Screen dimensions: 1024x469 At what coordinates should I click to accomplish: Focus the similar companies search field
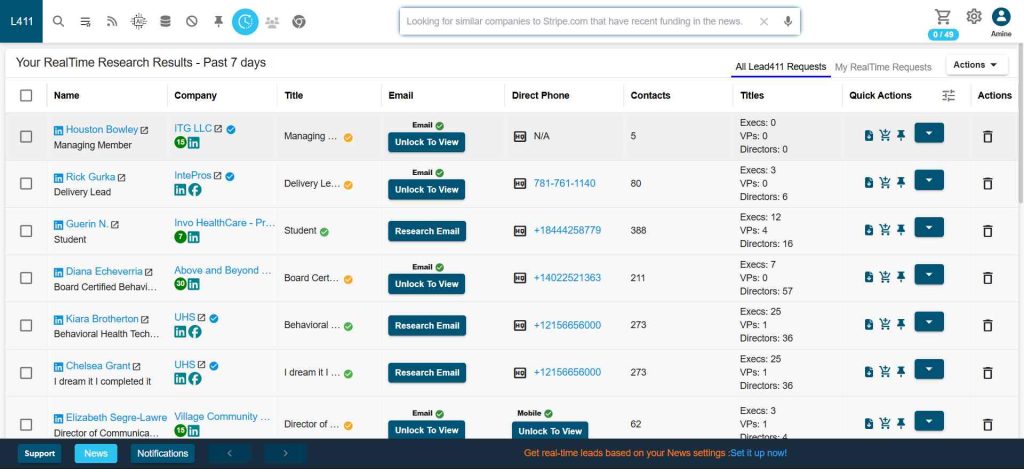click(x=576, y=22)
